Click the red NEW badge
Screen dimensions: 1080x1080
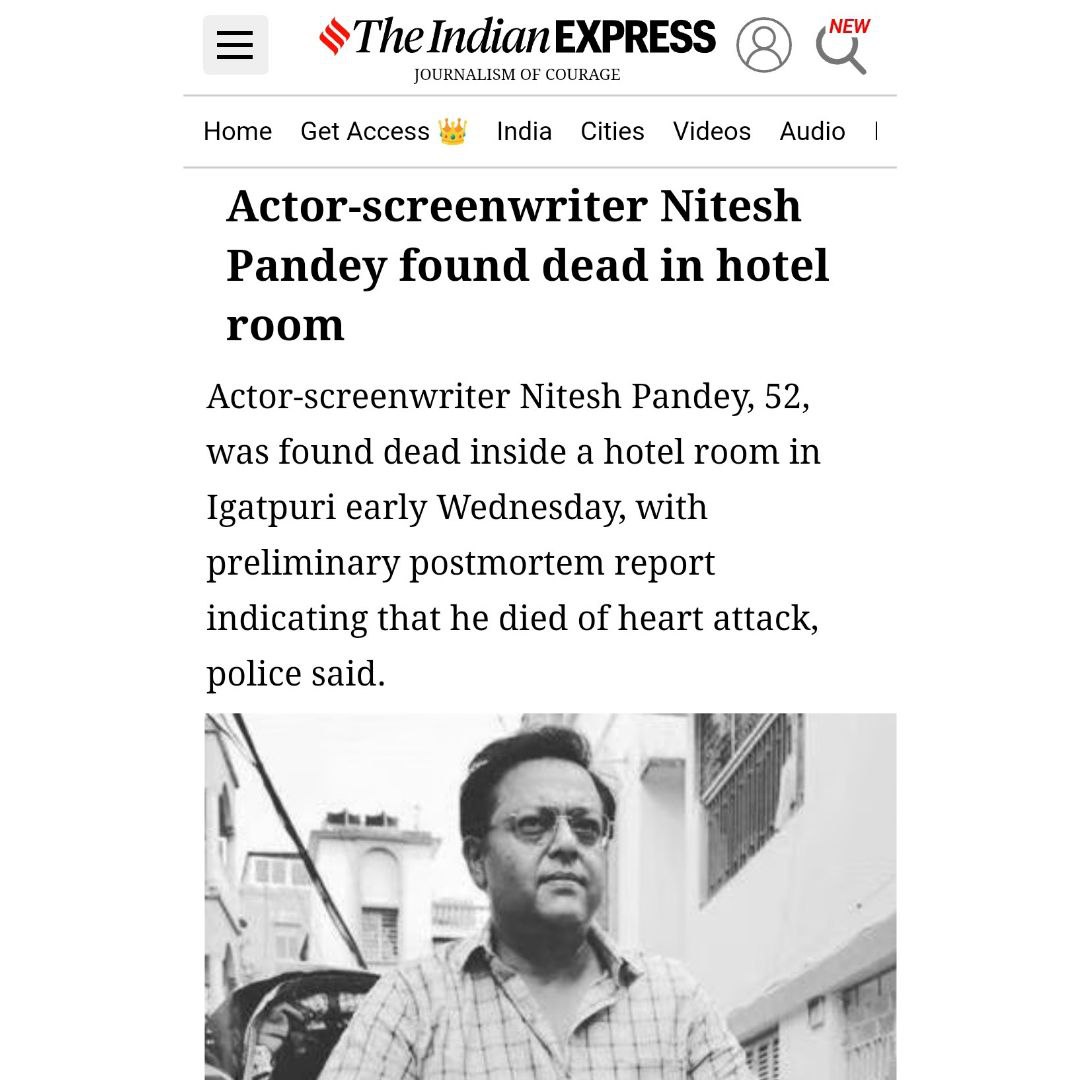(x=849, y=26)
